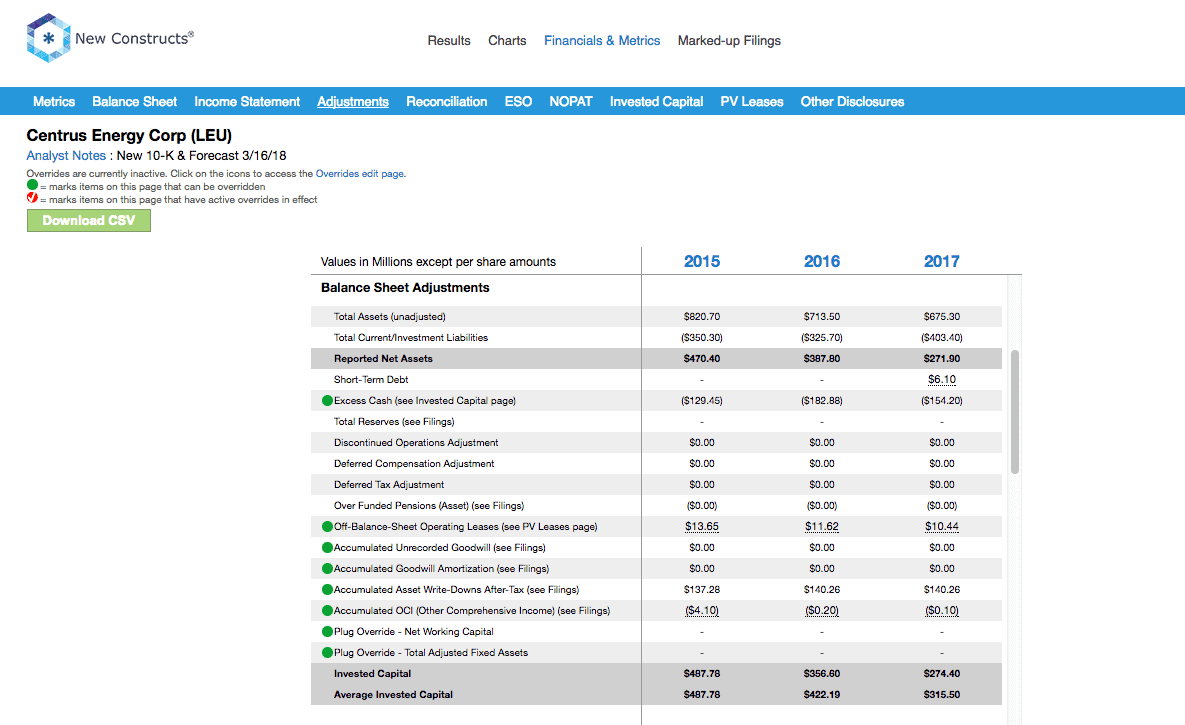Viewport: 1185px width, 725px height.
Task: Click the Discontinued Operations Adjustment label
Action: coord(416,443)
